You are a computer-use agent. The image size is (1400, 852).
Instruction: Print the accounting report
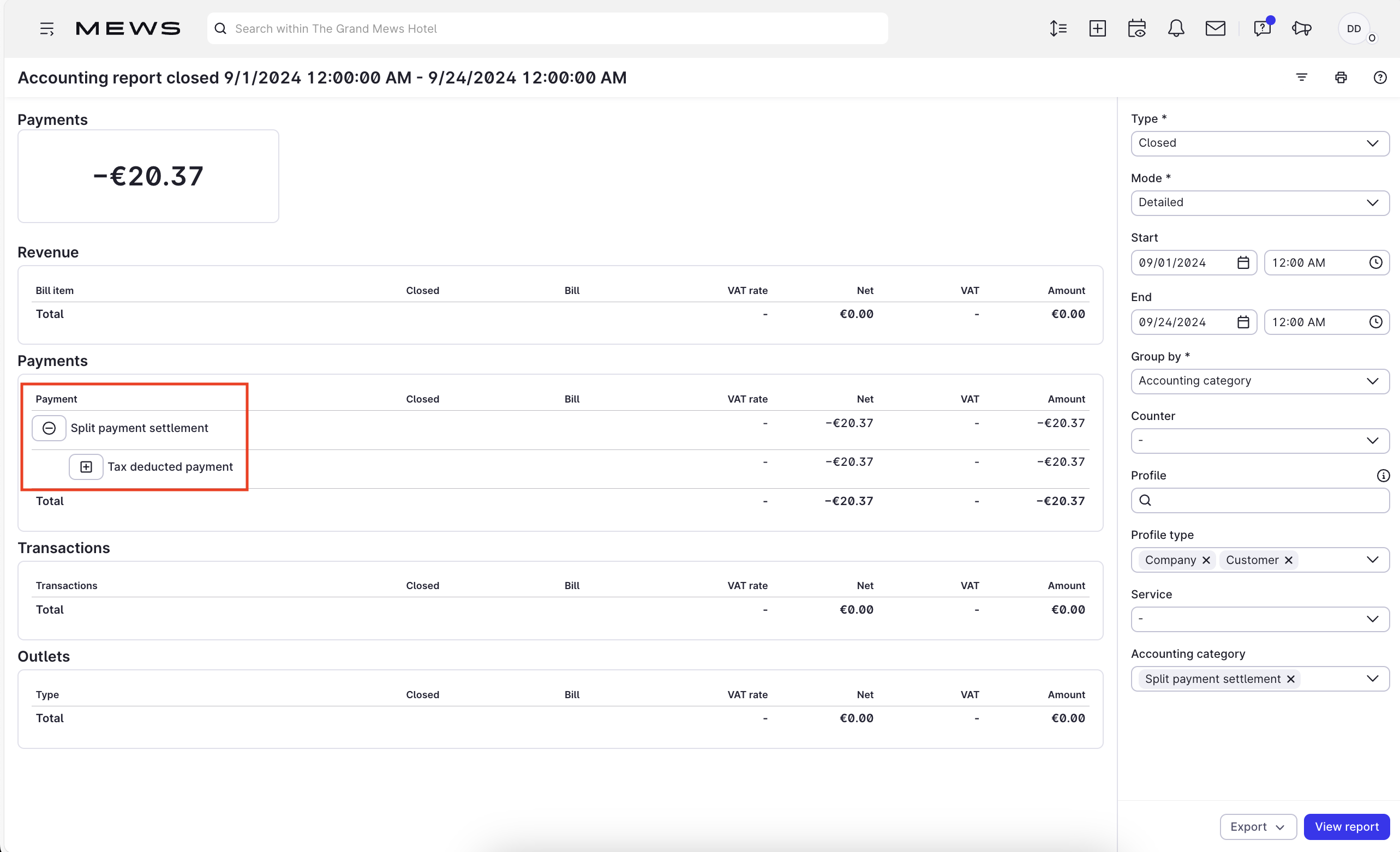tap(1341, 77)
